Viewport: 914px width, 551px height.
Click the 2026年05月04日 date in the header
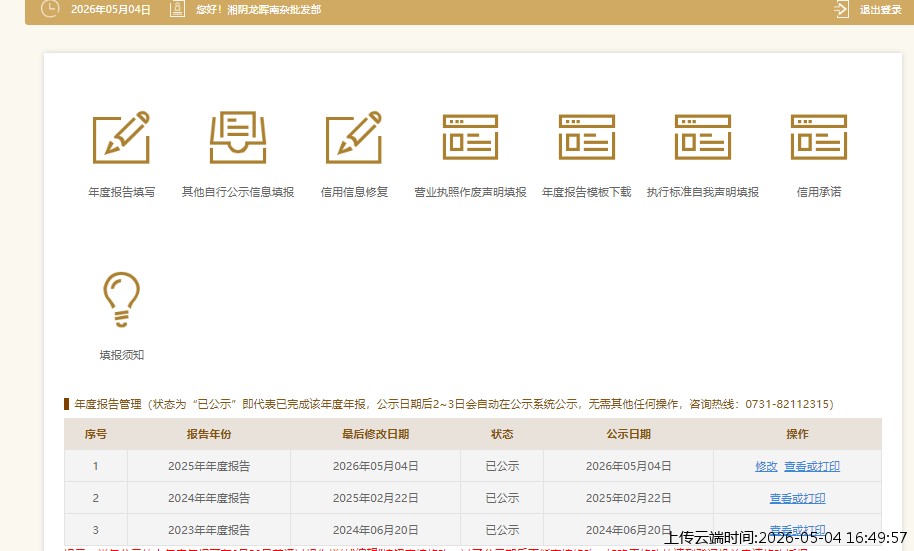coord(111,9)
